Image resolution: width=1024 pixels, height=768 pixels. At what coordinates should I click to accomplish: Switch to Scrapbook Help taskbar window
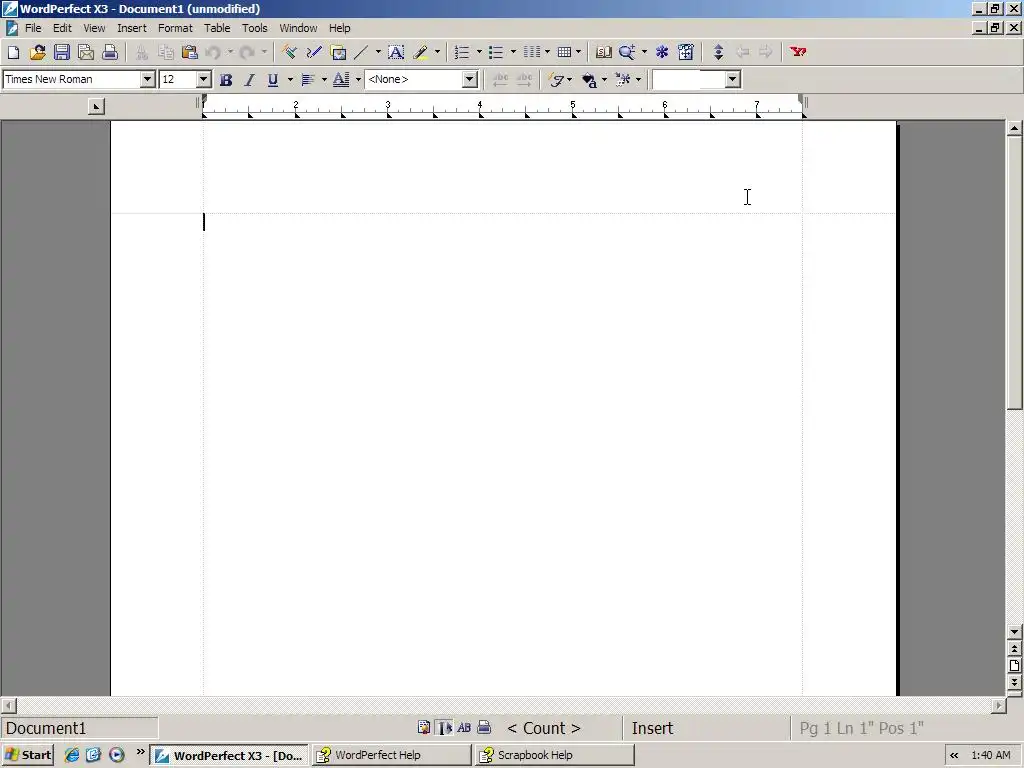[x=554, y=755]
